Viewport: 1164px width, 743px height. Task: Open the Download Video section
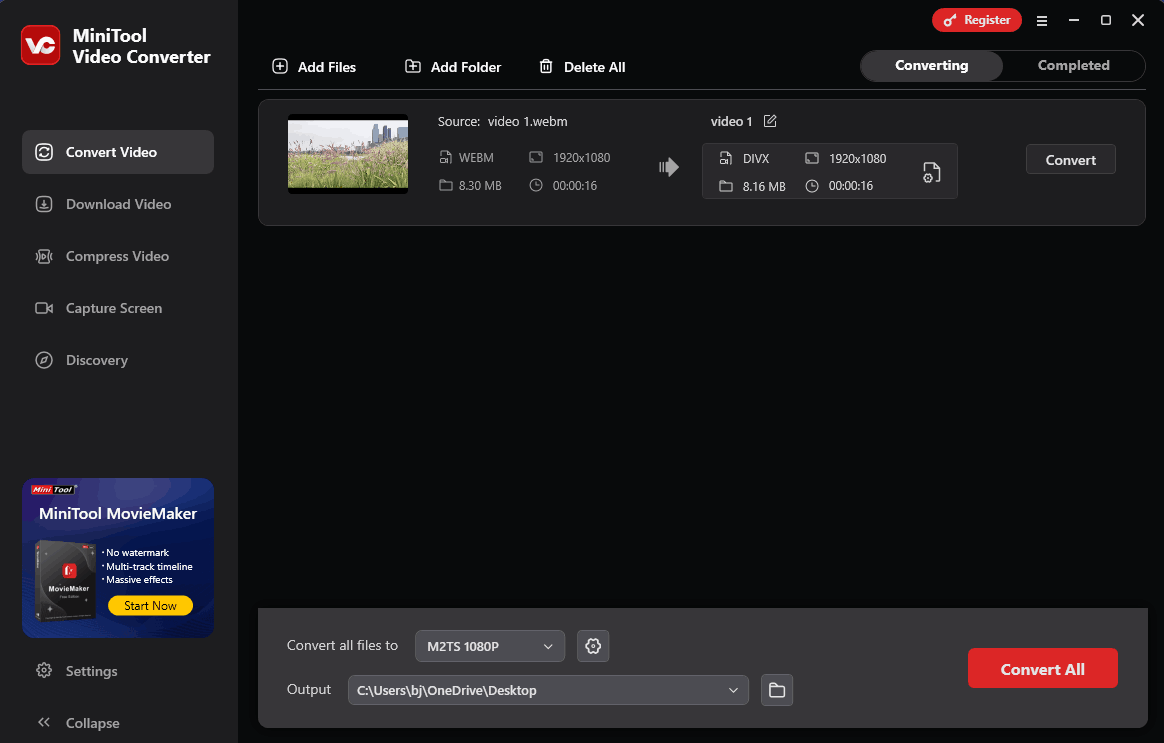118,204
